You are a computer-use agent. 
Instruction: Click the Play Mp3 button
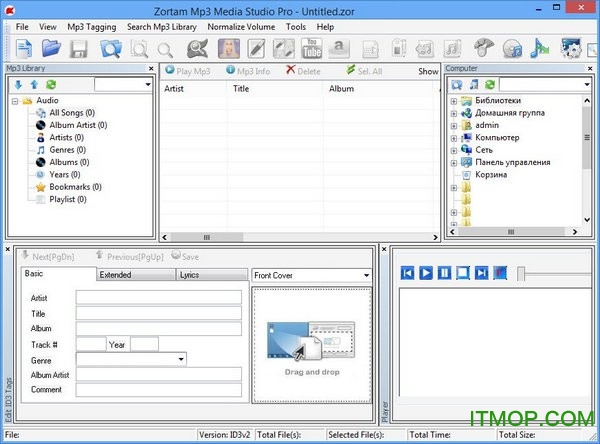pos(188,71)
